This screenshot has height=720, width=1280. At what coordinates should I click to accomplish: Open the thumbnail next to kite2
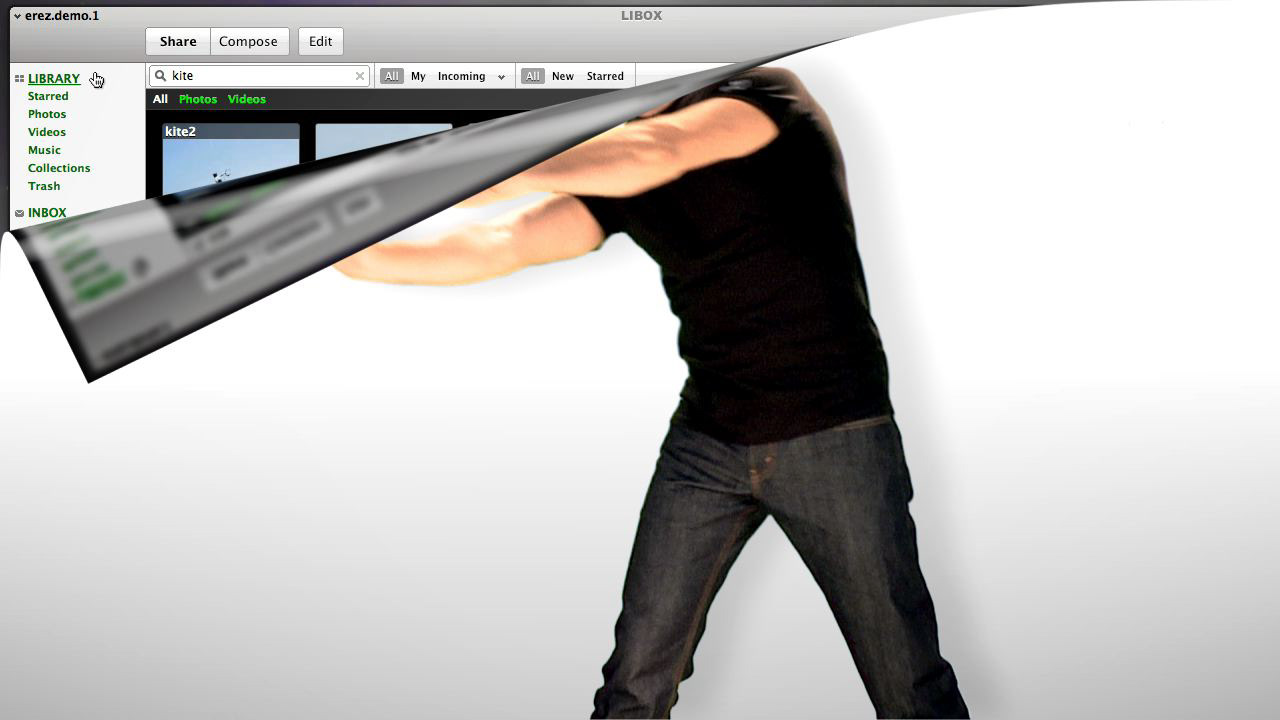coord(384,142)
